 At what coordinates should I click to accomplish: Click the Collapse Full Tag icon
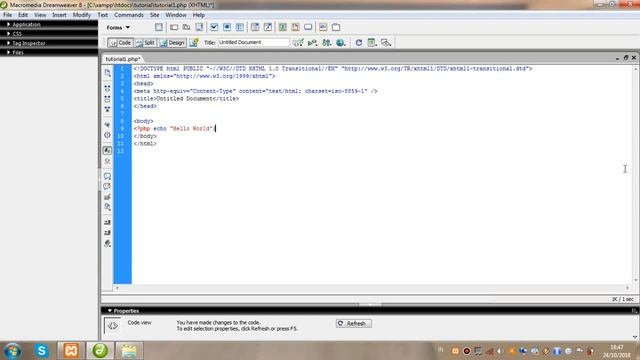(107, 88)
